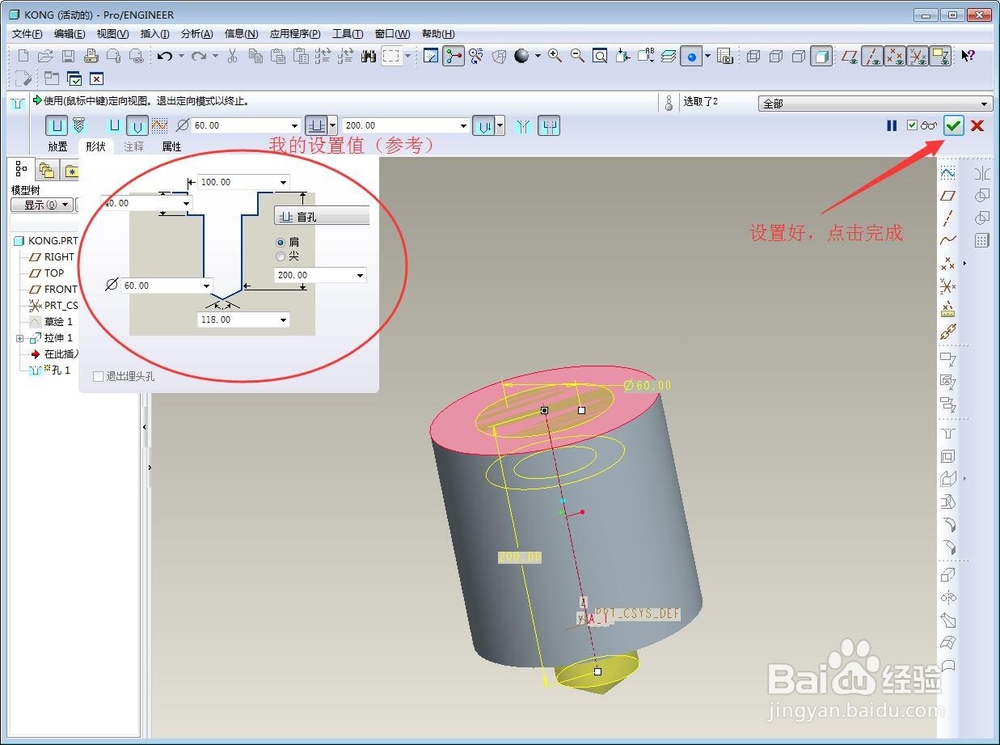The width and height of the screenshot is (1000, 745).
Task: Cut with the scissors icon
Action: coord(233,56)
